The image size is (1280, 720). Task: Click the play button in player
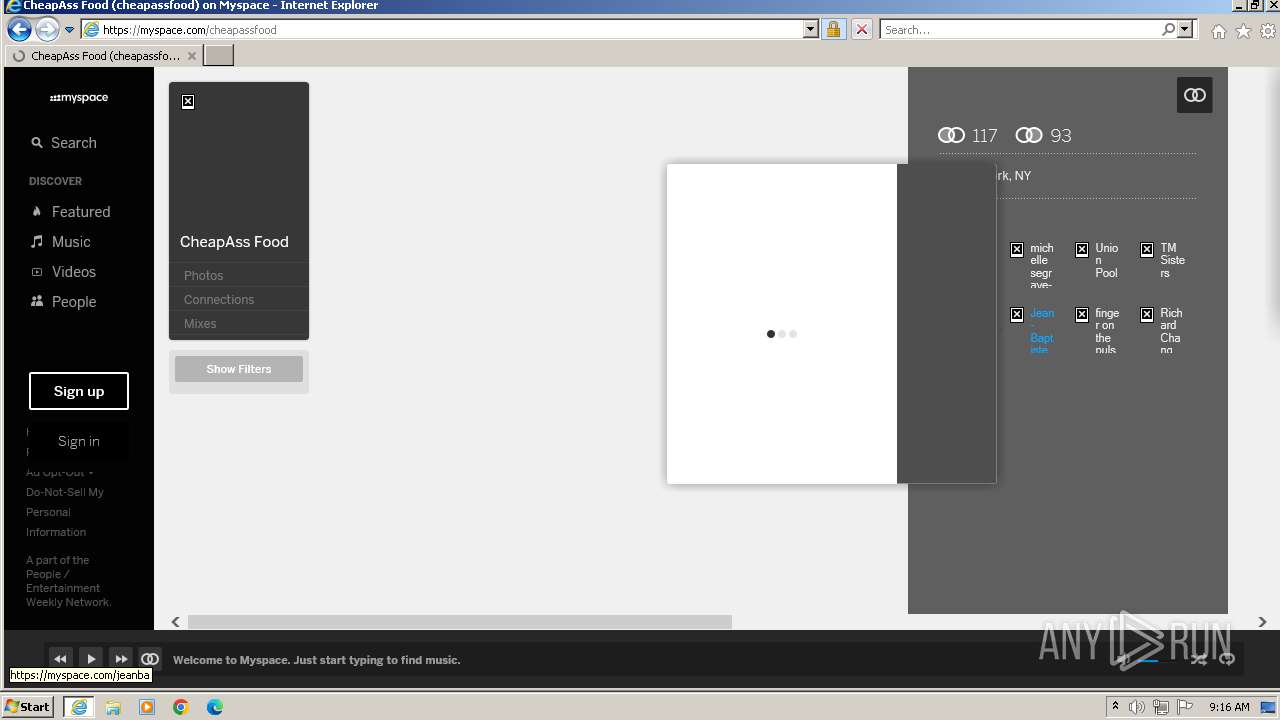pos(90,659)
